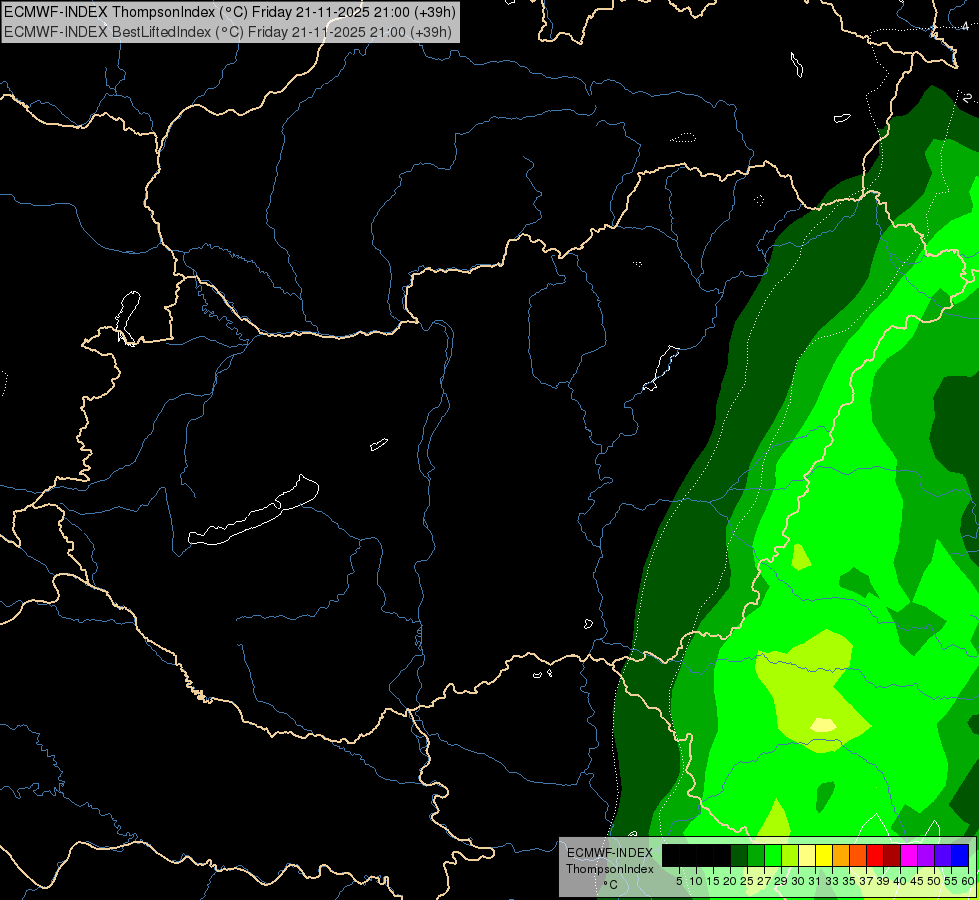Click legend tick value 50

935,881
